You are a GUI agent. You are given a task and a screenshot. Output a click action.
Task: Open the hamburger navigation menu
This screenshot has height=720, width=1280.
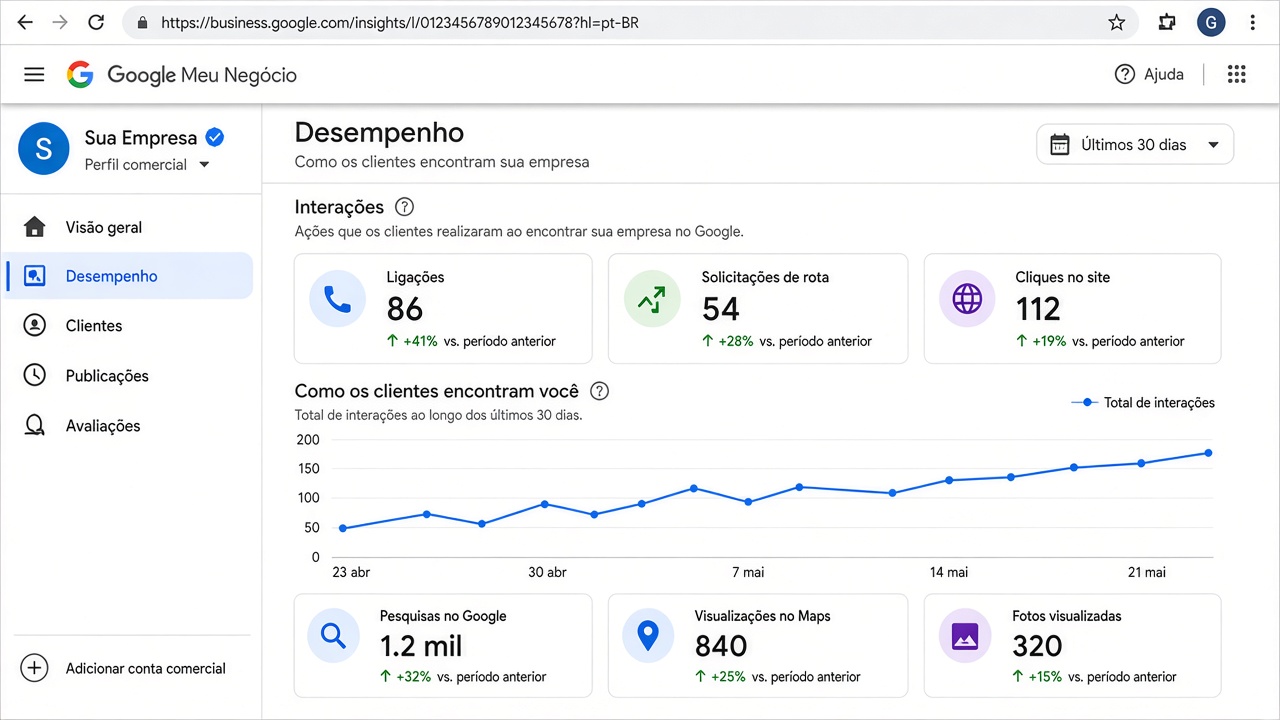coord(34,74)
